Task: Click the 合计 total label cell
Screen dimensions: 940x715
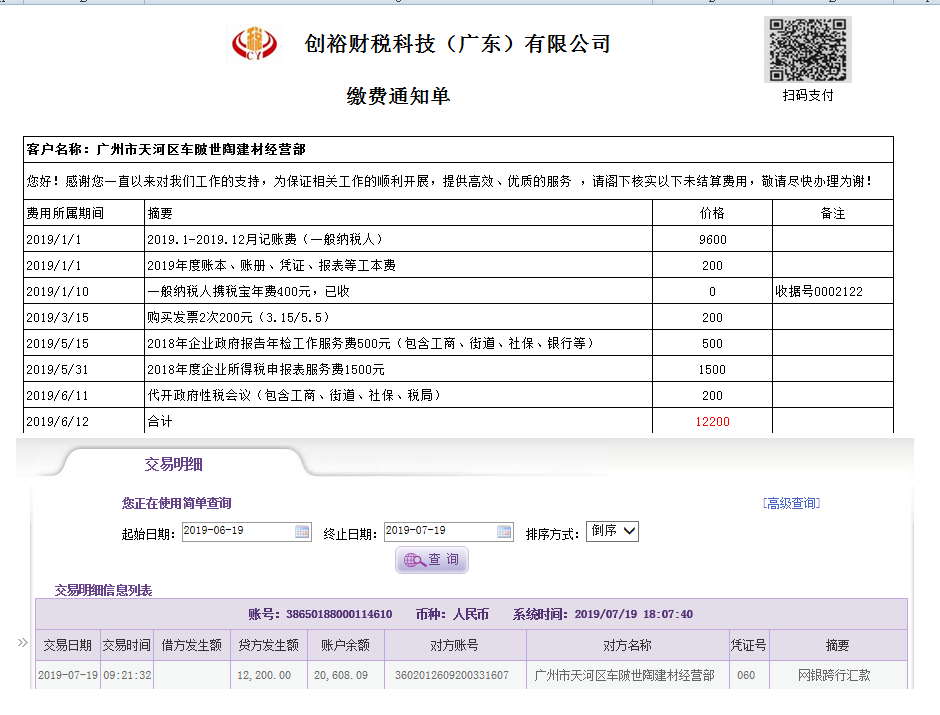Action: [398, 422]
